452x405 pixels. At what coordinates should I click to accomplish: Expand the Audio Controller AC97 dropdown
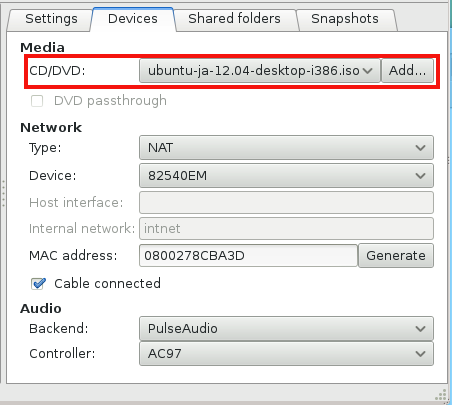286,354
